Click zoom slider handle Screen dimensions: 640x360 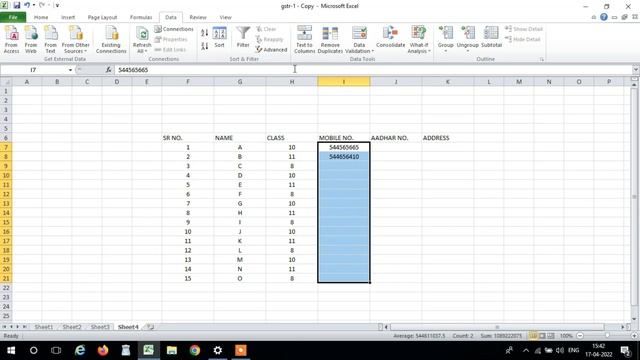point(607,336)
